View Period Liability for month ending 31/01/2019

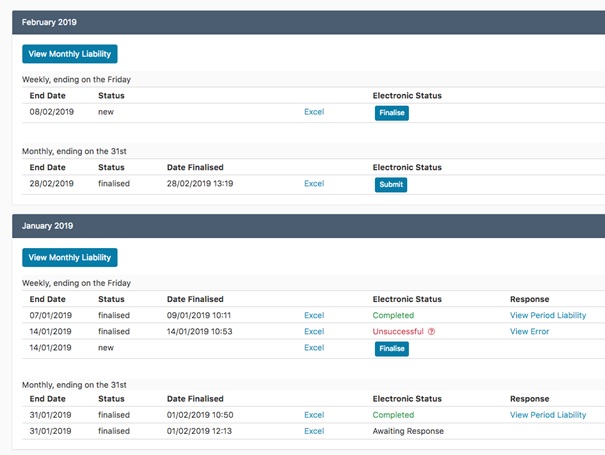pos(547,415)
